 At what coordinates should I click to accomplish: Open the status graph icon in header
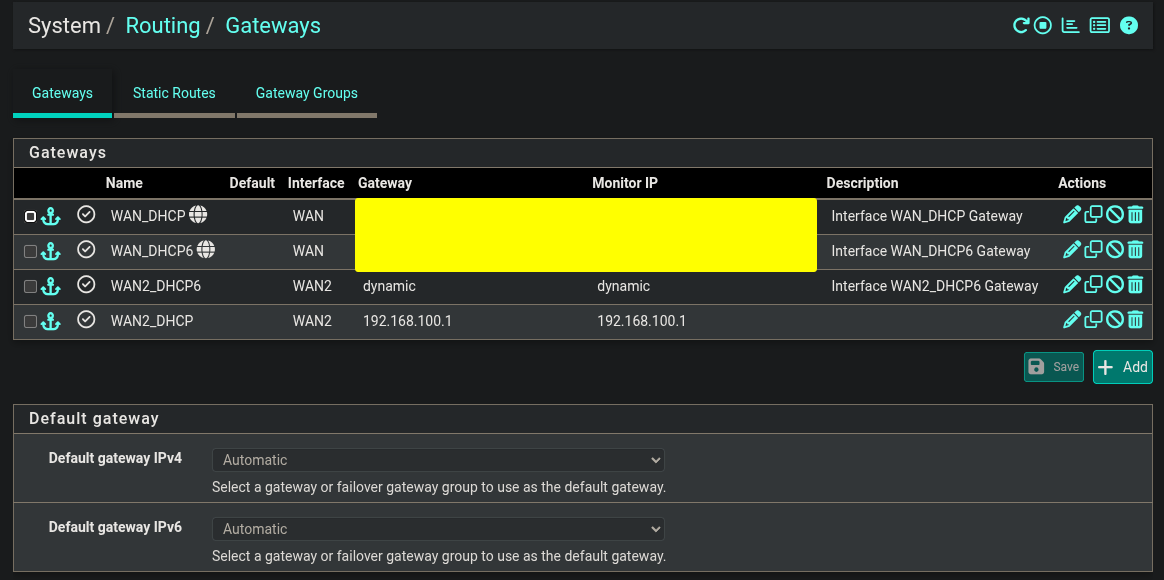click(1070, 26)
